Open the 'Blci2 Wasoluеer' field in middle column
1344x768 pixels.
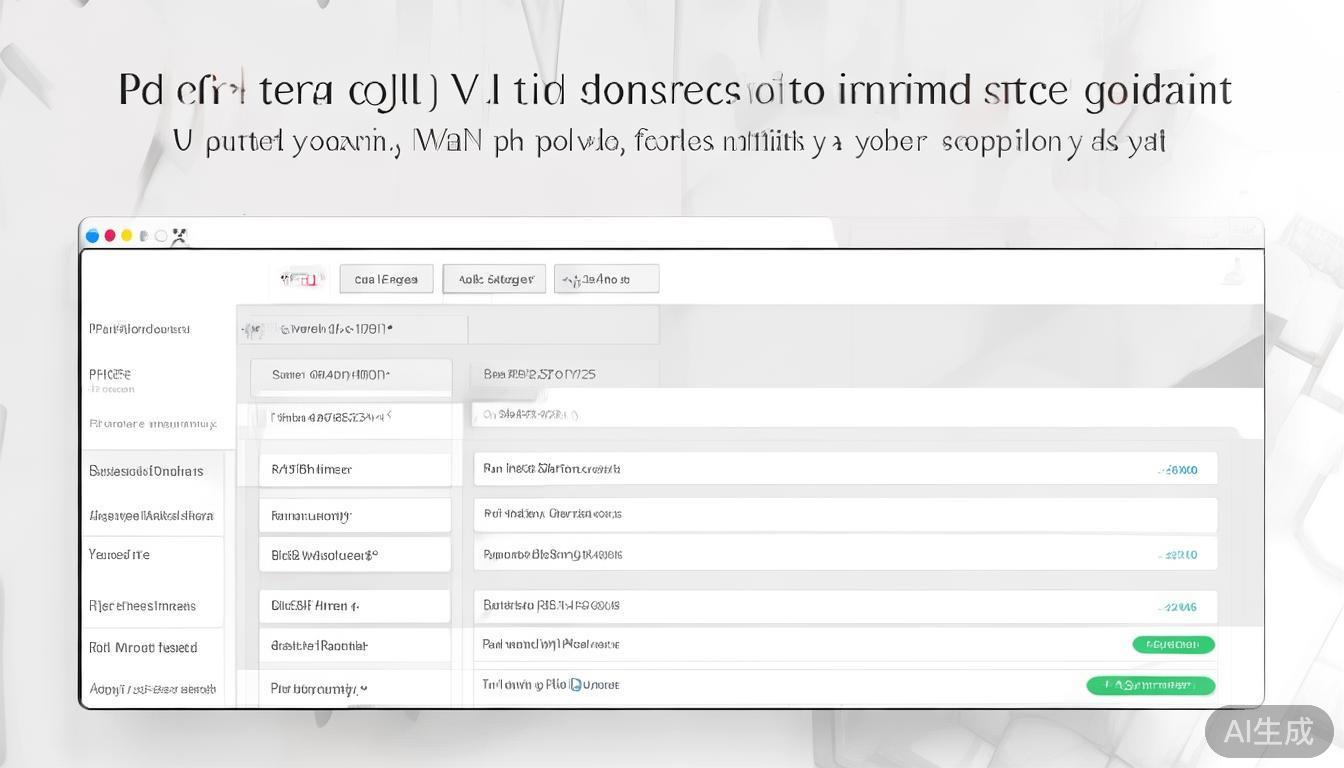[x=355, y=554]
